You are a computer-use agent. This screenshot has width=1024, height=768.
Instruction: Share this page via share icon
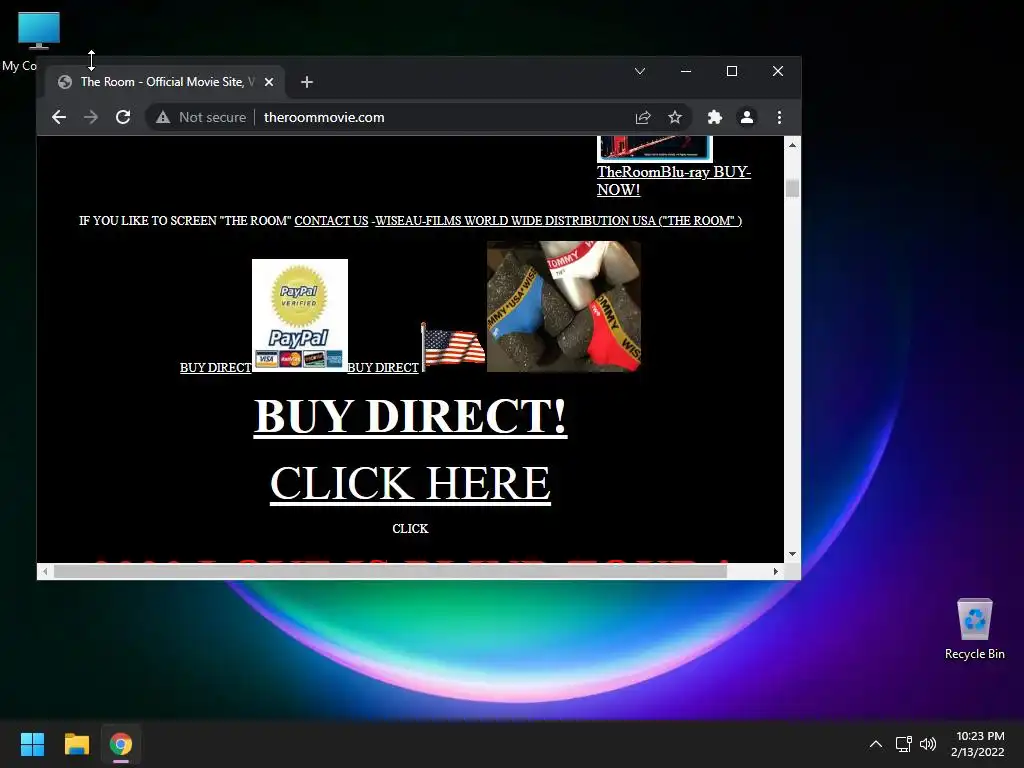[x=643, y=118]
